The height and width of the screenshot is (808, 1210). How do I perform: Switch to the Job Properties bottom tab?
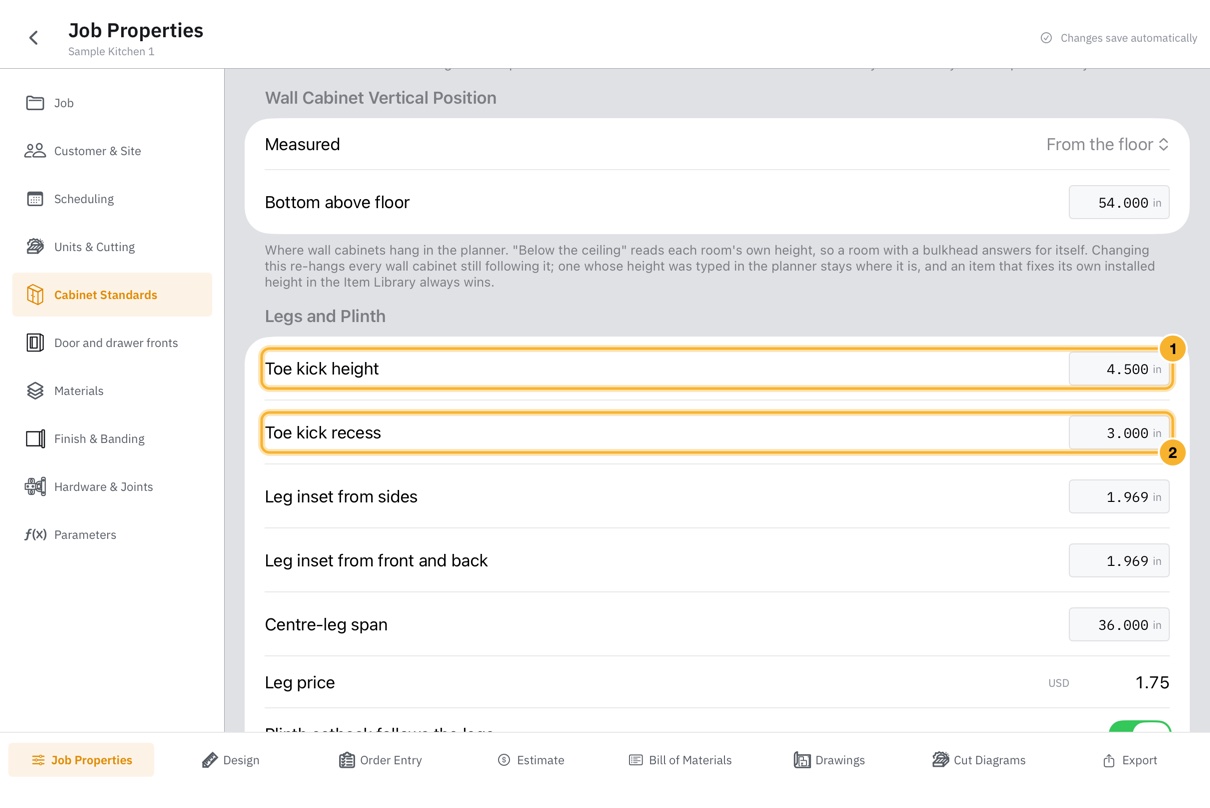[81, 760]
